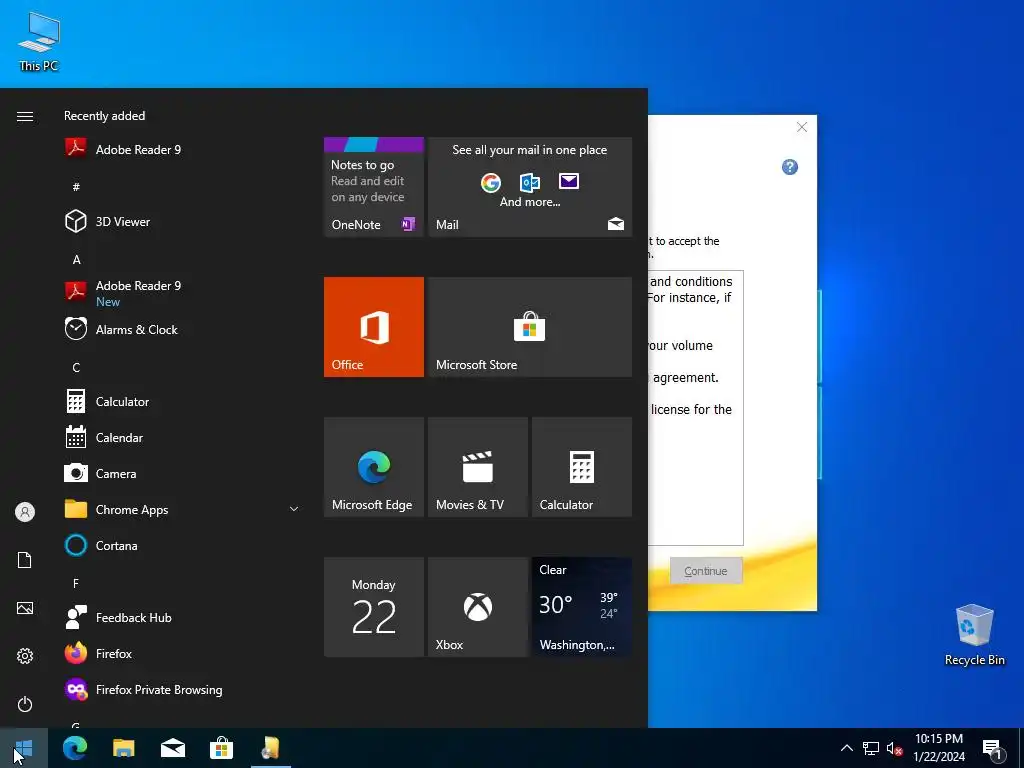Open Microsoft Store from the taskbar
This screenshot has width=1024, height=768.
221,748
